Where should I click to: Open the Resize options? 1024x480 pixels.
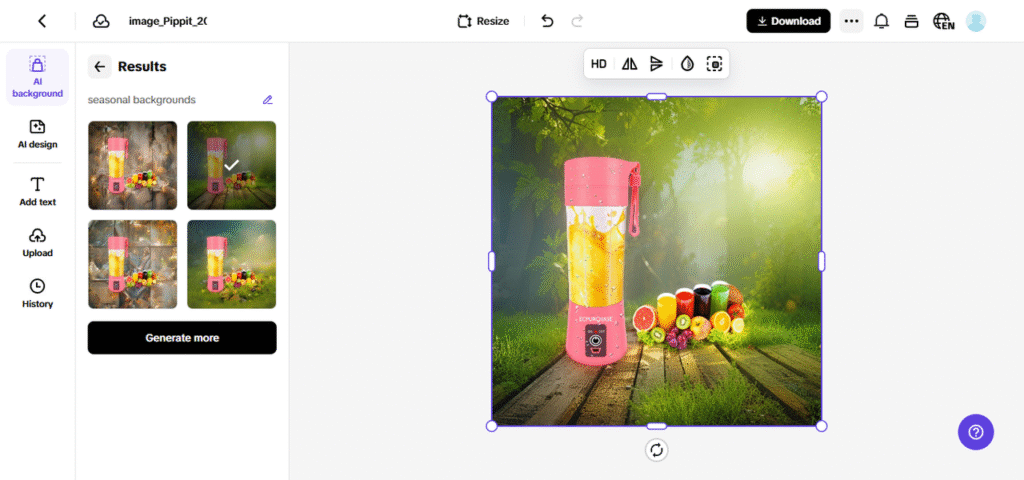point(483,21)
